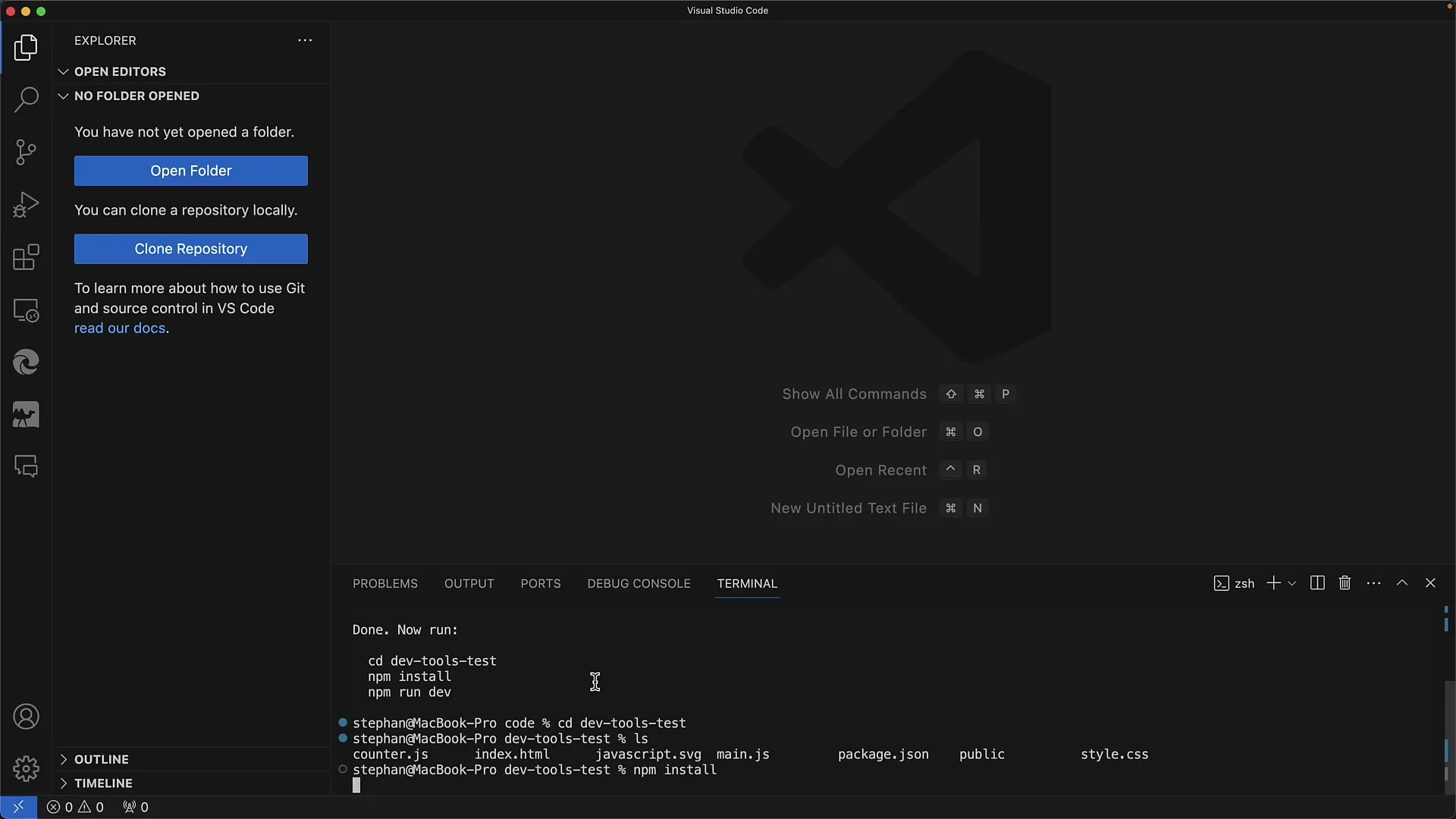The height and width of the screenshot is (819, 1456).
Task: Split the terminal
Action: (1317, 582)
